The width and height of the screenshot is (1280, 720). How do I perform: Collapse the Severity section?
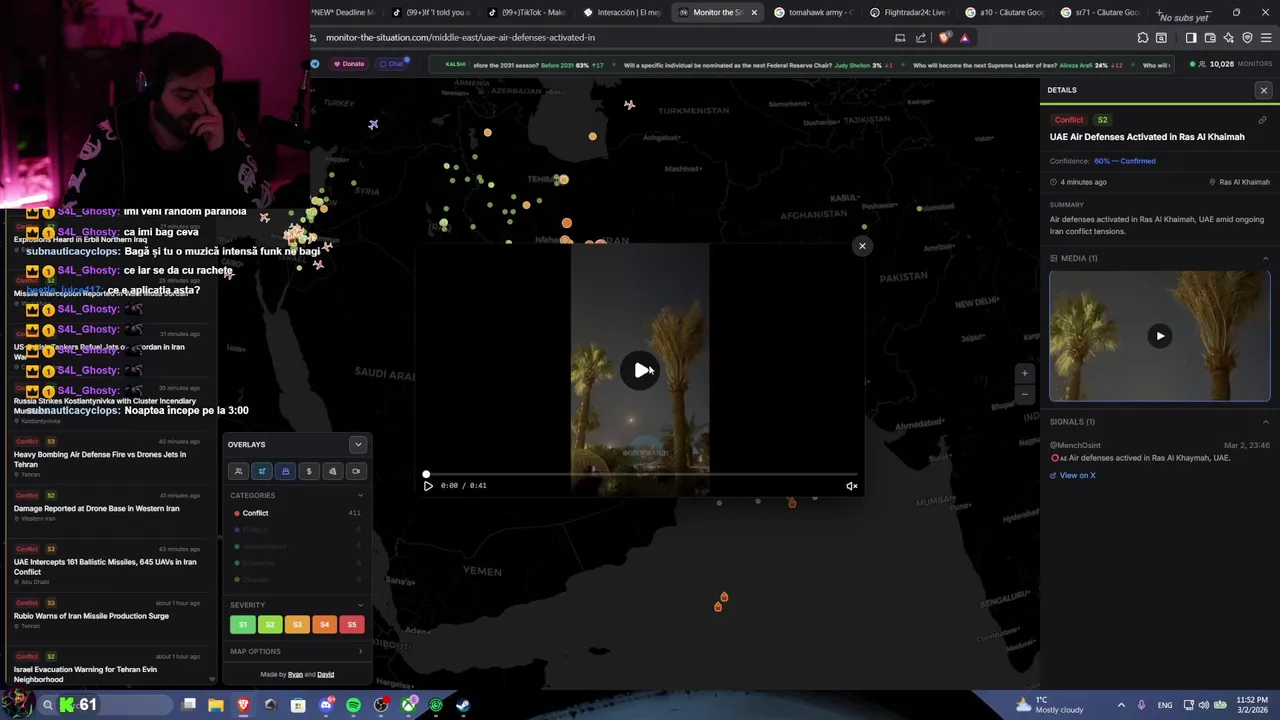click(360, 605)
